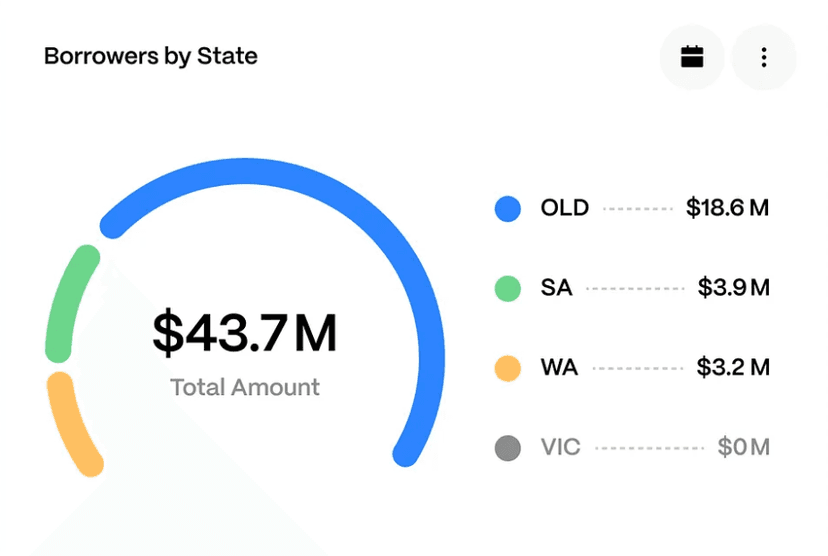
Task: Click the Total Amount caption
Action: pos(245,387)
